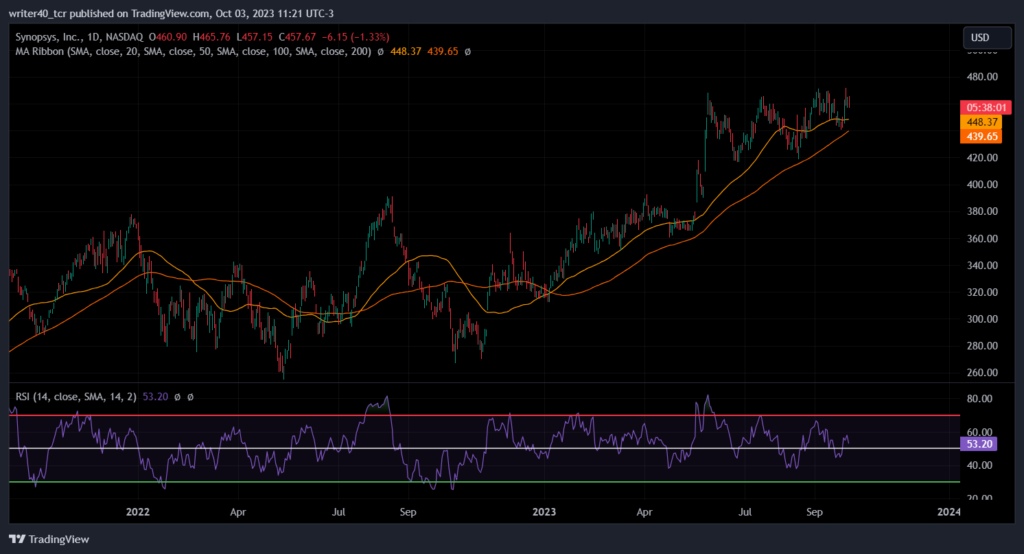Click the 320.00 price axis label
This screenshot has width=1024, height=554.
click(982, 292)
